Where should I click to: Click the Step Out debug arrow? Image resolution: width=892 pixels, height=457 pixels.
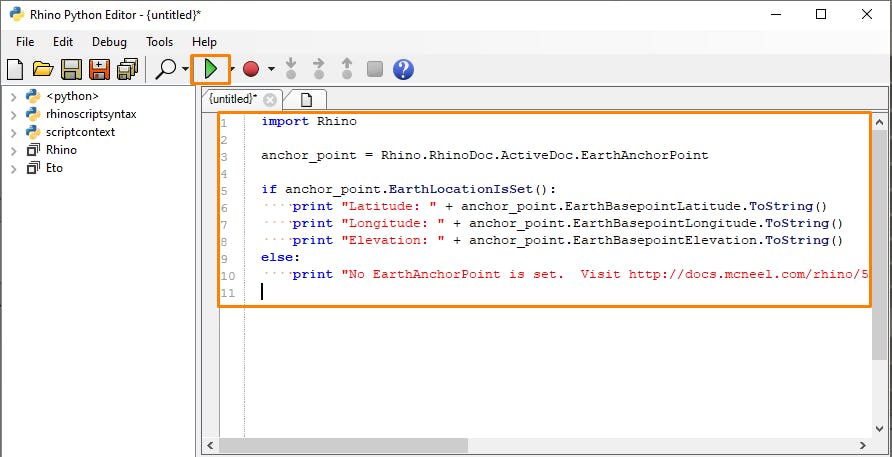[347, 68]
